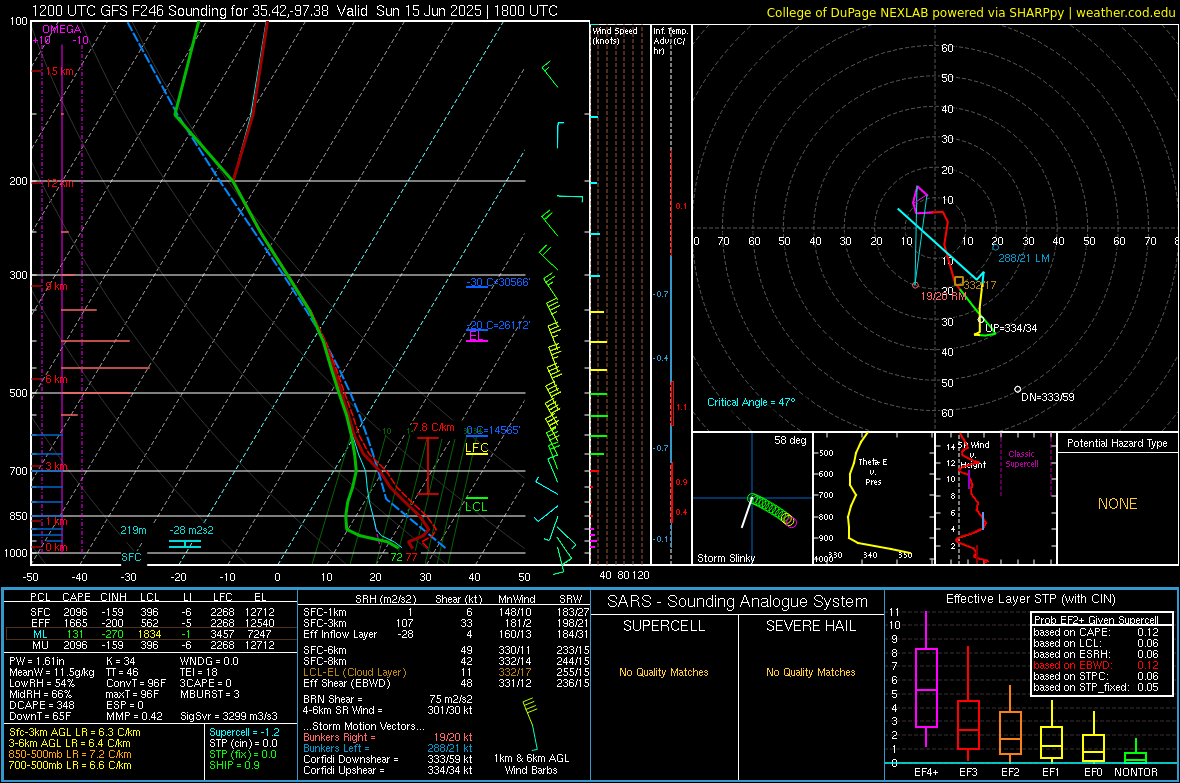Click the 58 deg slinky tilt value
This screenshot has height=783, width=1180.
click(x=790, y=440)
